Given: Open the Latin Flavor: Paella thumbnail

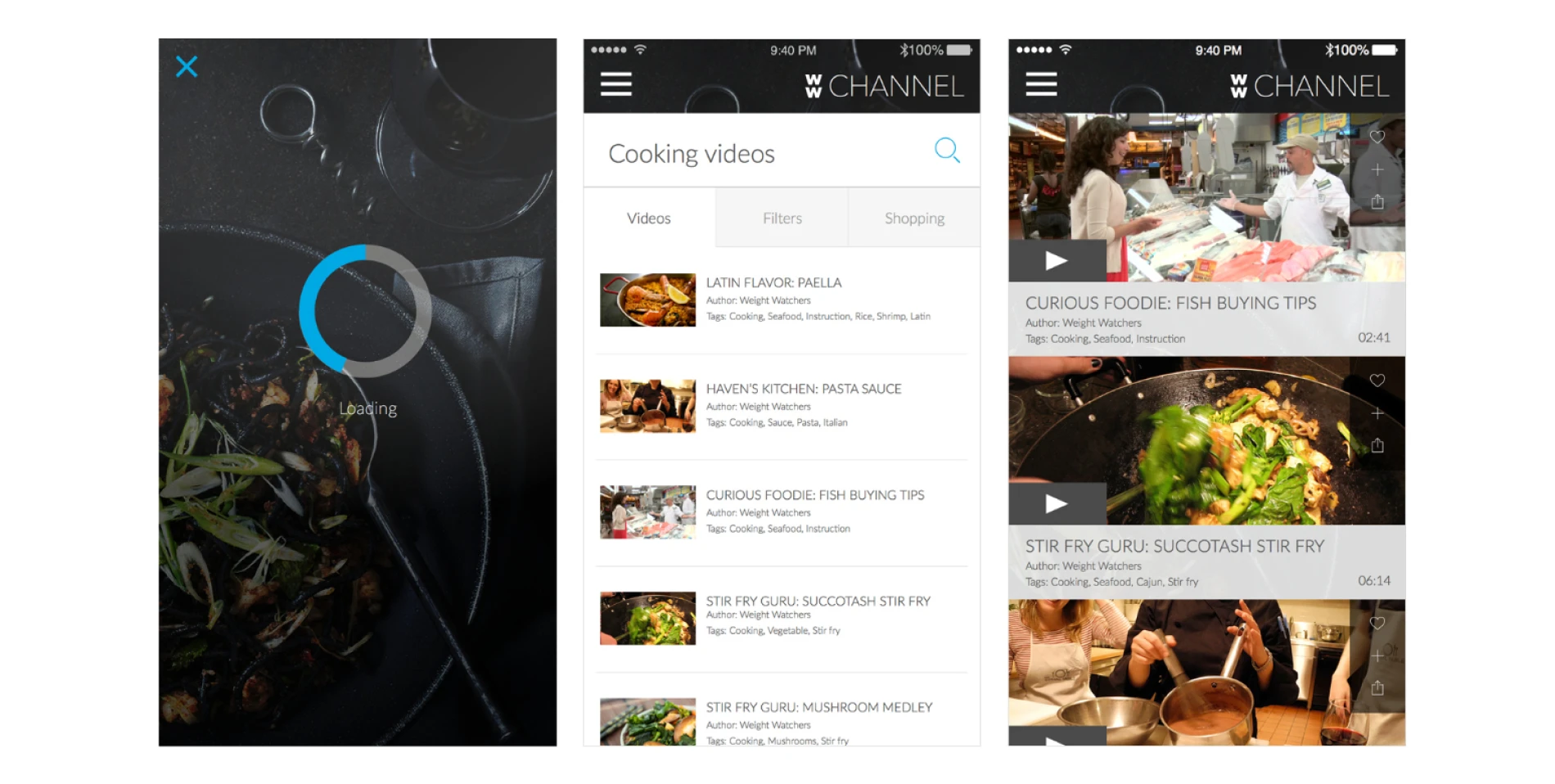Looking at the screenshot, I should click(x=647, y=300).
